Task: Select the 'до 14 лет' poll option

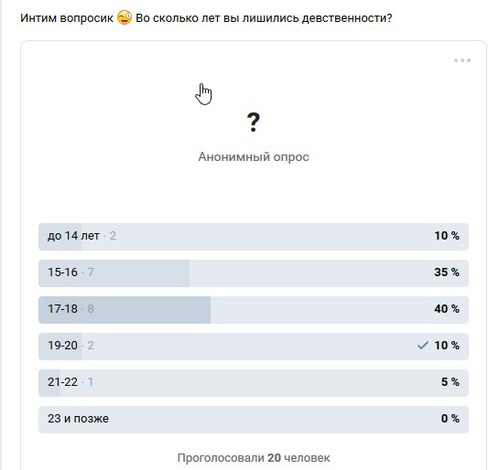Action: 254,237
